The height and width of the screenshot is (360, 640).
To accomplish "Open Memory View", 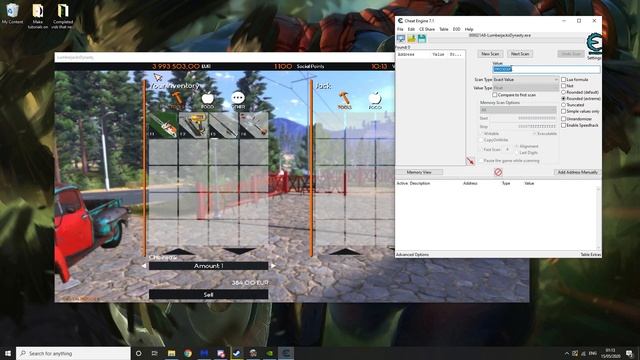I will pyautogui.click(x=419, y=172).
